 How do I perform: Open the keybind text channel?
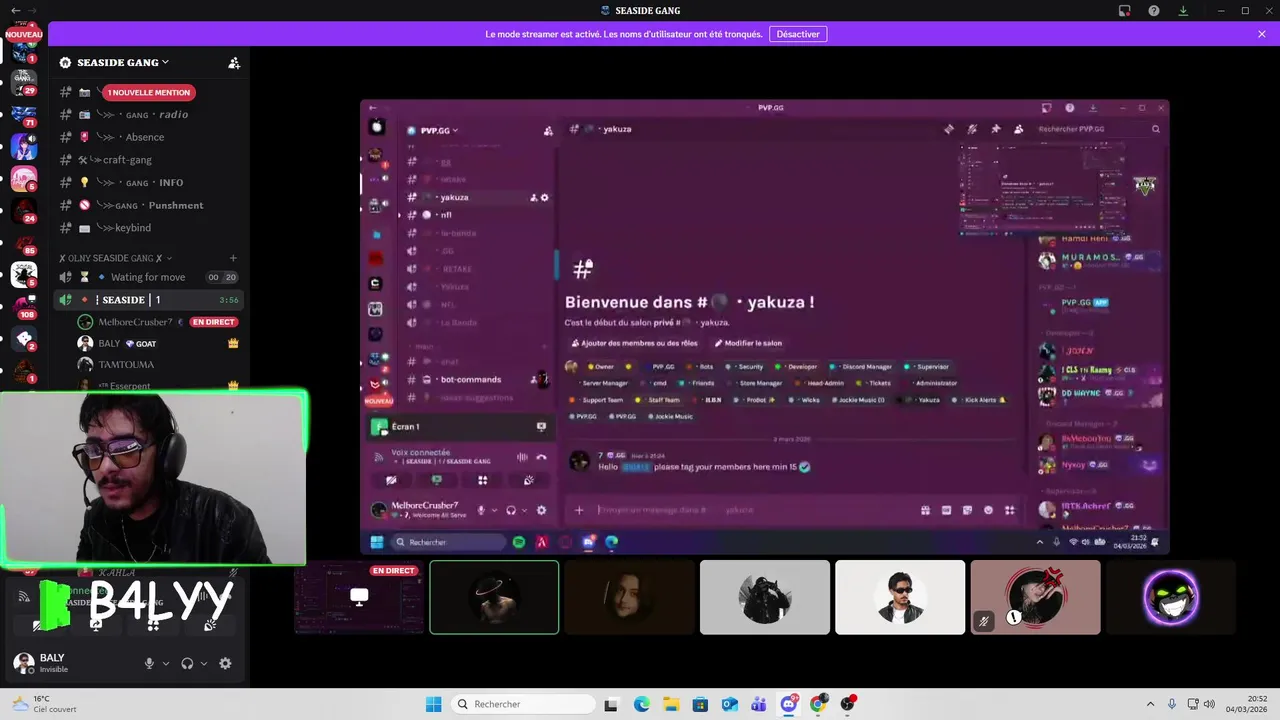click(150, 228)
